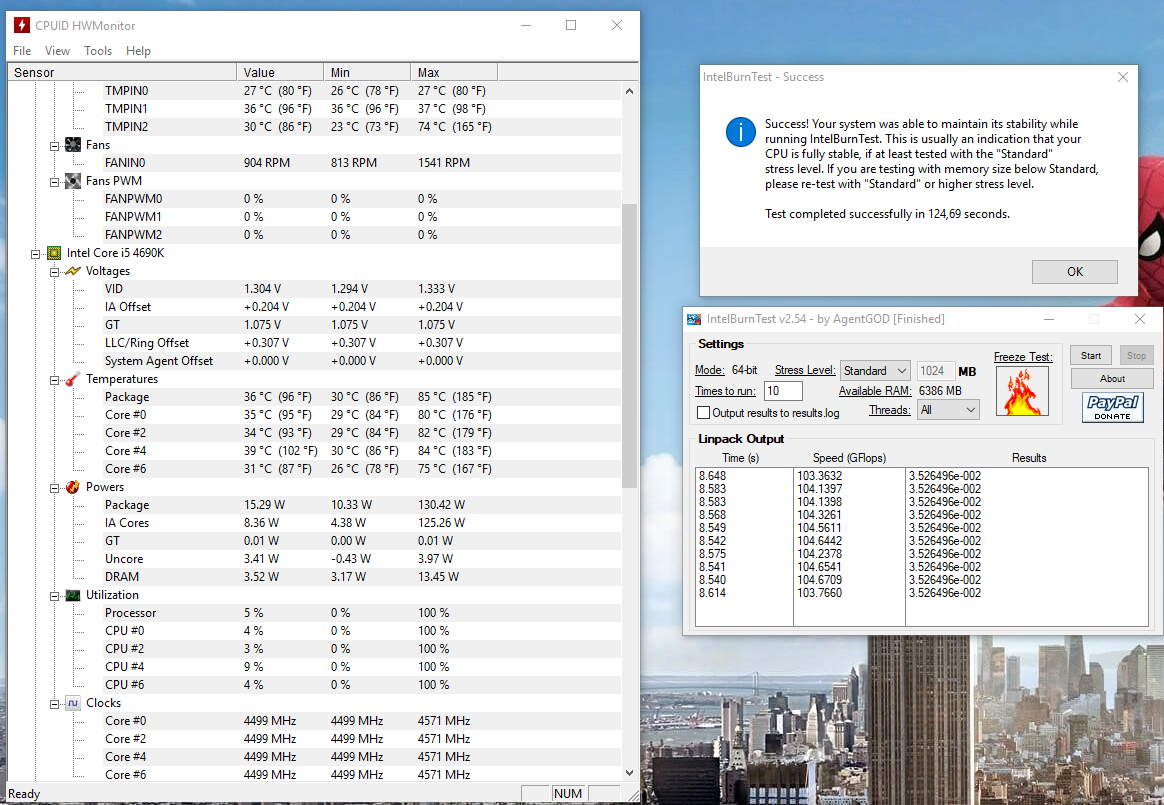Click the disabled Stop button in IntelBurnTest
This screenshot has width=1164, height=805.
coord(1136,356)
